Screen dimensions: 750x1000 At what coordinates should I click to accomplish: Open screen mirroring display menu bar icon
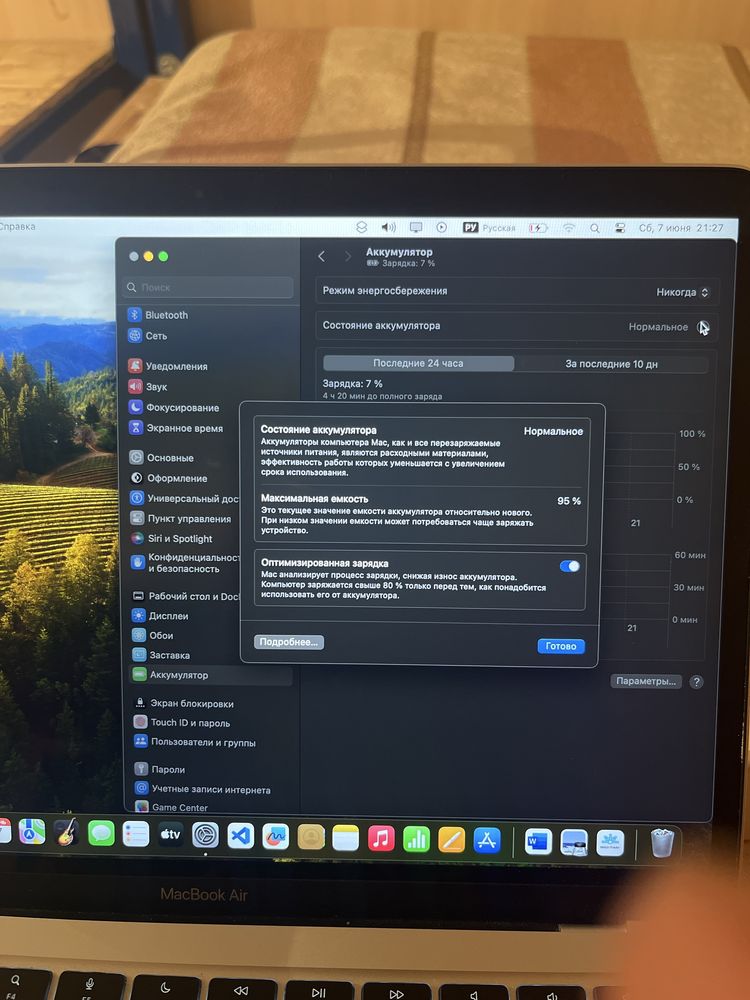pyautogui.click(x=416, y=227)
